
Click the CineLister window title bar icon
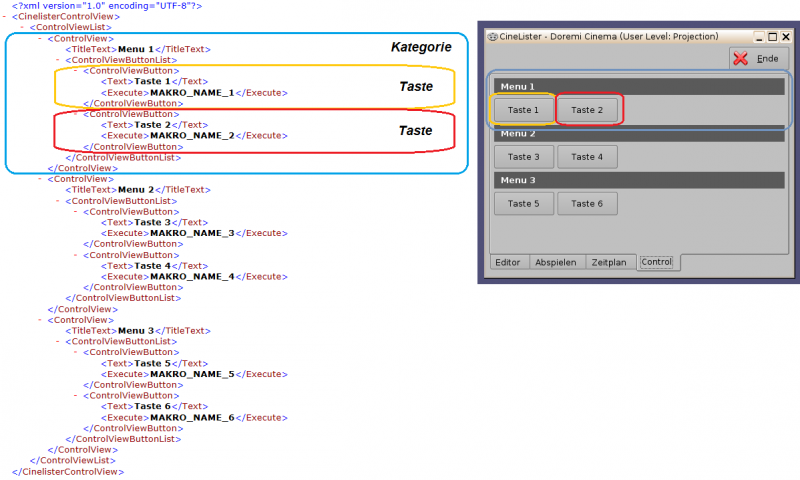493,36
